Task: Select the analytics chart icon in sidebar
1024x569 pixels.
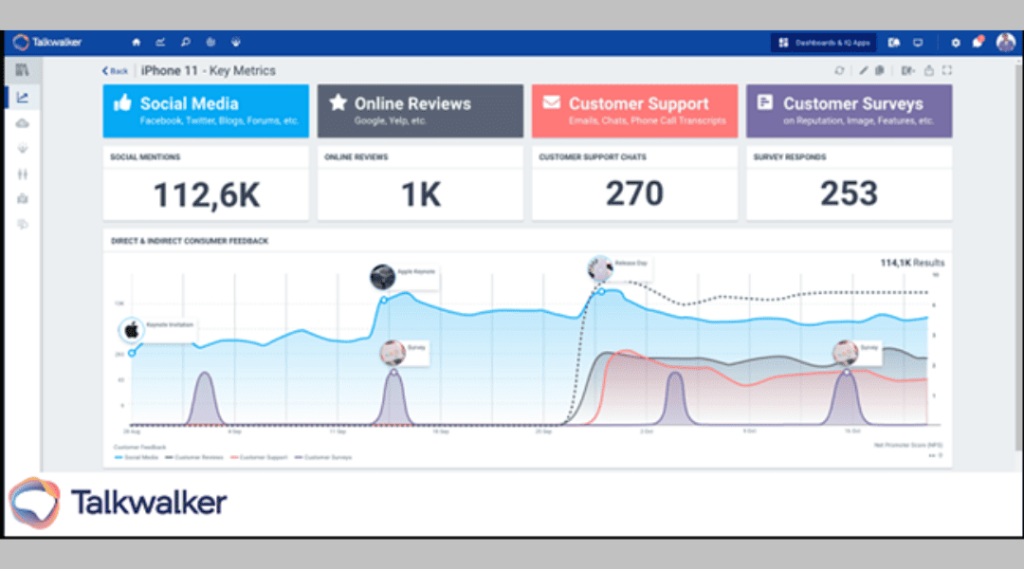Action: coord(22,97)
